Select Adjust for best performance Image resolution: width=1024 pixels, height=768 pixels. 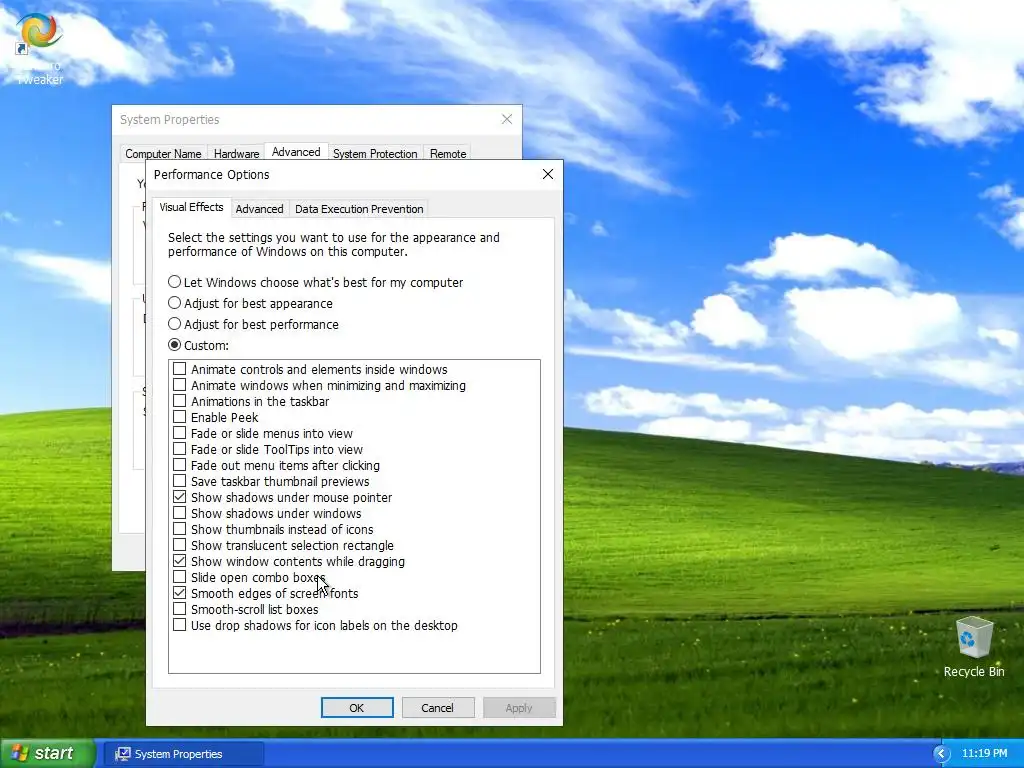pos(253,324)
